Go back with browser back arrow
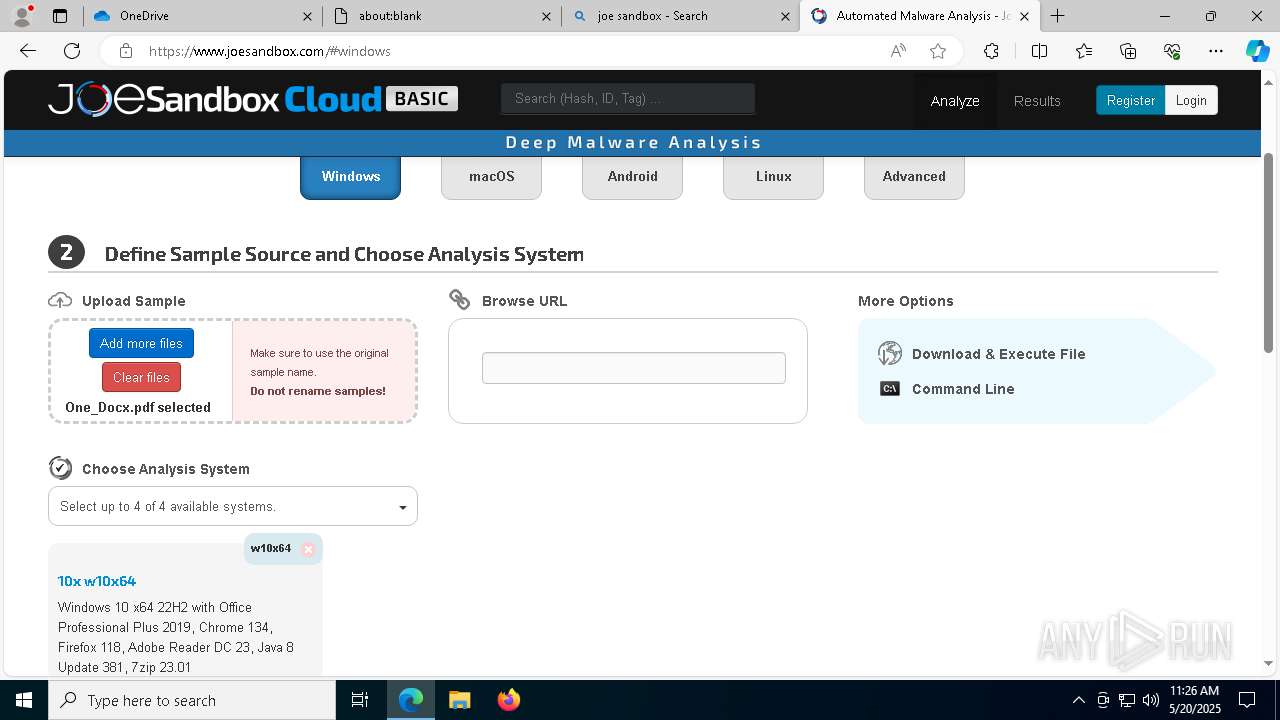The width and height of the screenshot is (1280, 720). [28, 51]
